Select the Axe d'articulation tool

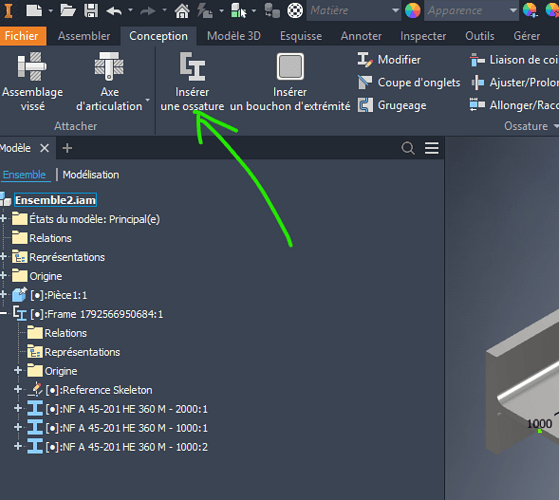pos(109,82)
